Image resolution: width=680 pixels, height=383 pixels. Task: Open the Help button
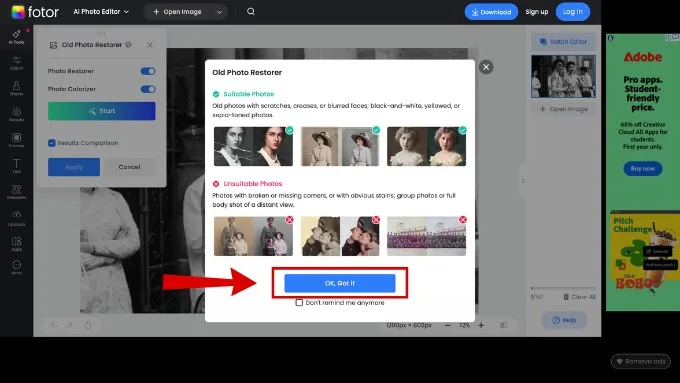pos(564,320)
